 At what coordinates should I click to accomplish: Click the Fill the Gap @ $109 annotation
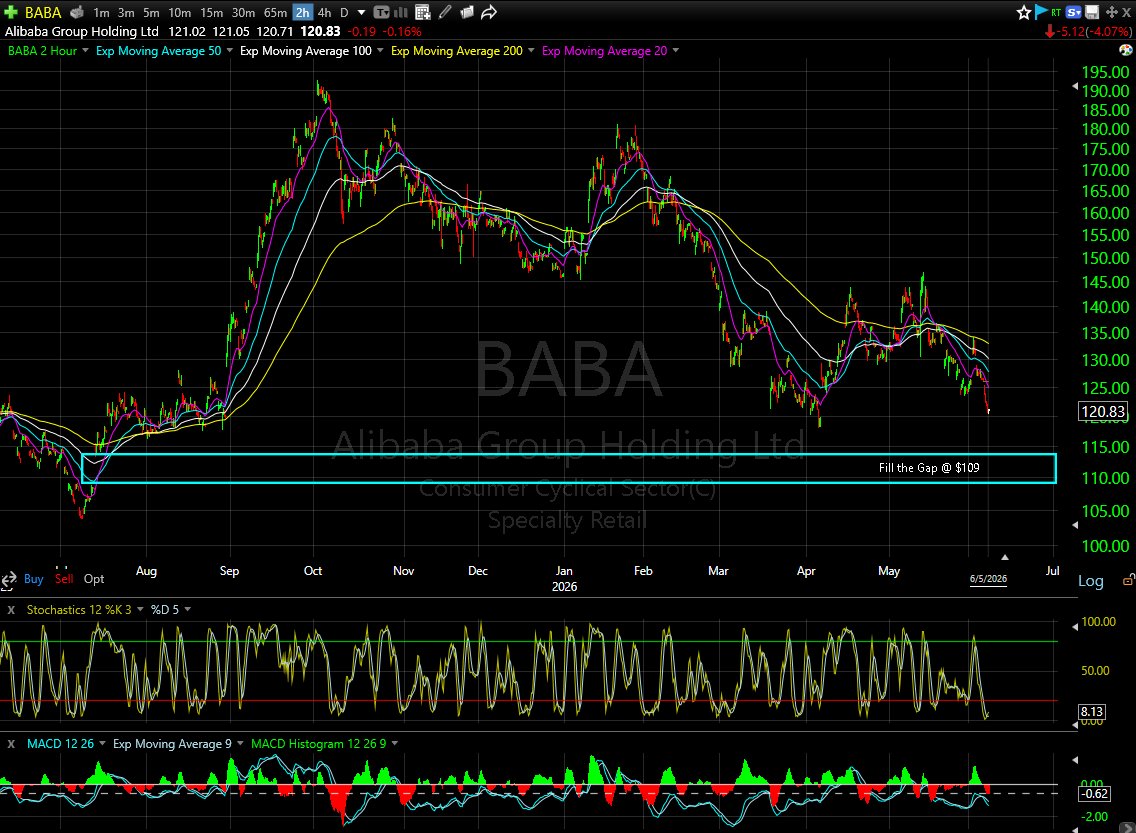(x=929, y=468)
